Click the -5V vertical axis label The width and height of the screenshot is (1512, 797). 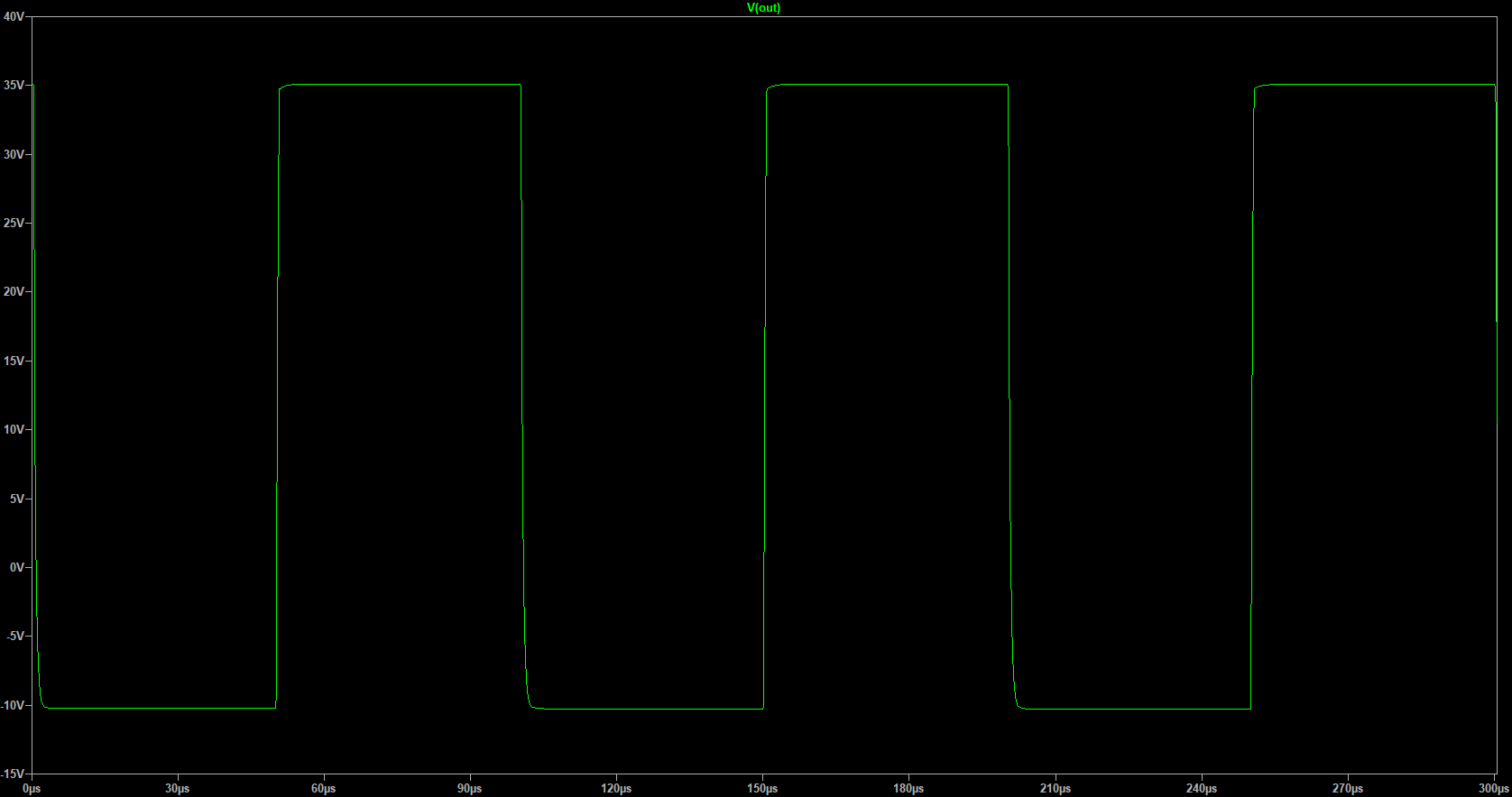coord(15,636)
